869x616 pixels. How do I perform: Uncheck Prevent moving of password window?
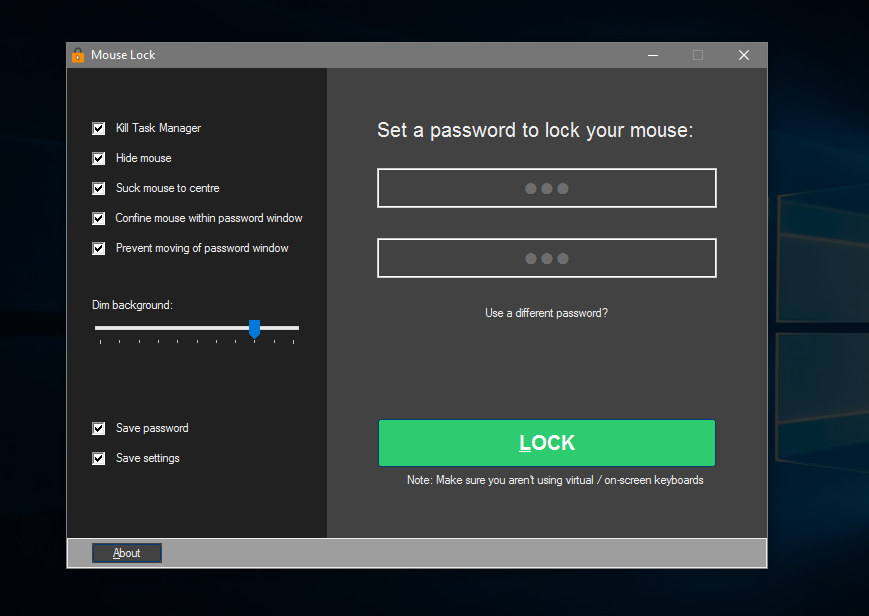(x=98, y=248)
